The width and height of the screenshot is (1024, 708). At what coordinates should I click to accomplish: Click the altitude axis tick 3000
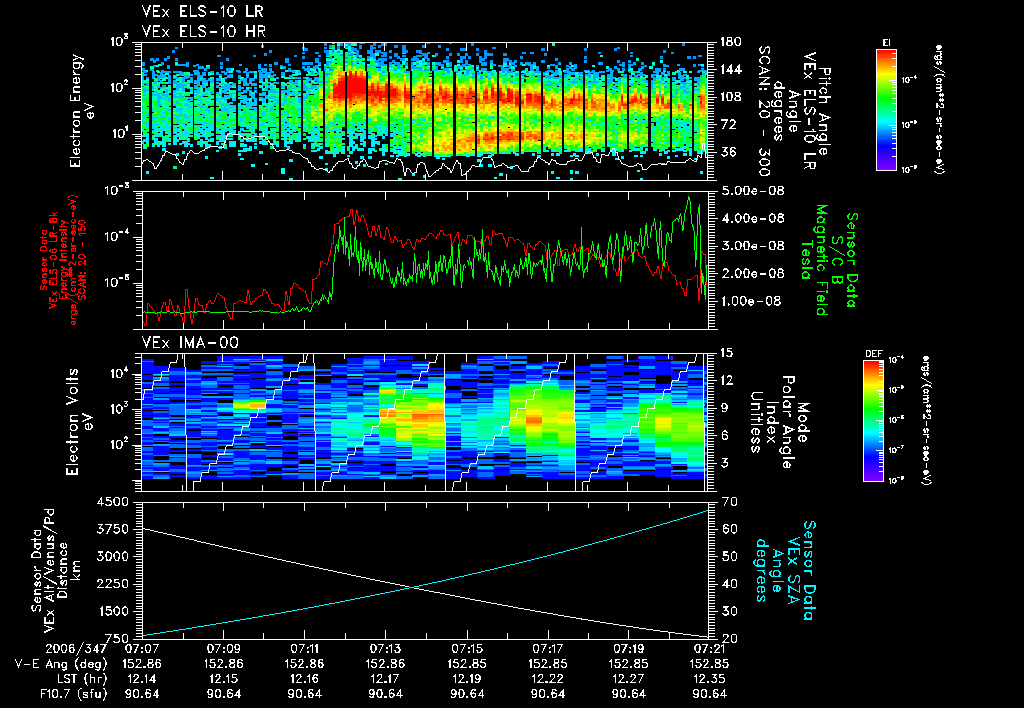pos(112,556)
